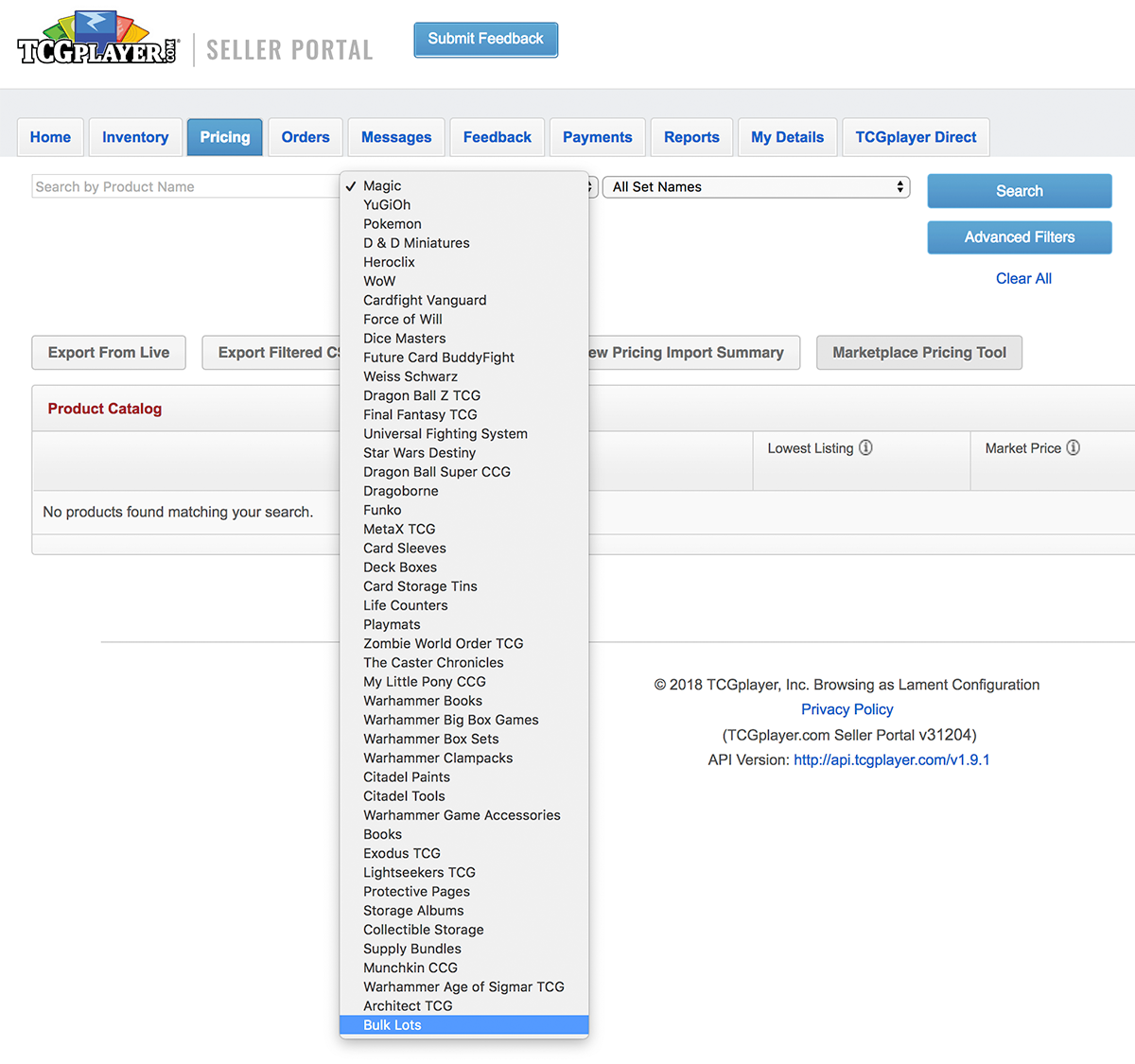Choose Funko in the category list
Screen dimensions: 1135x1064
click(x=464, y=510)
